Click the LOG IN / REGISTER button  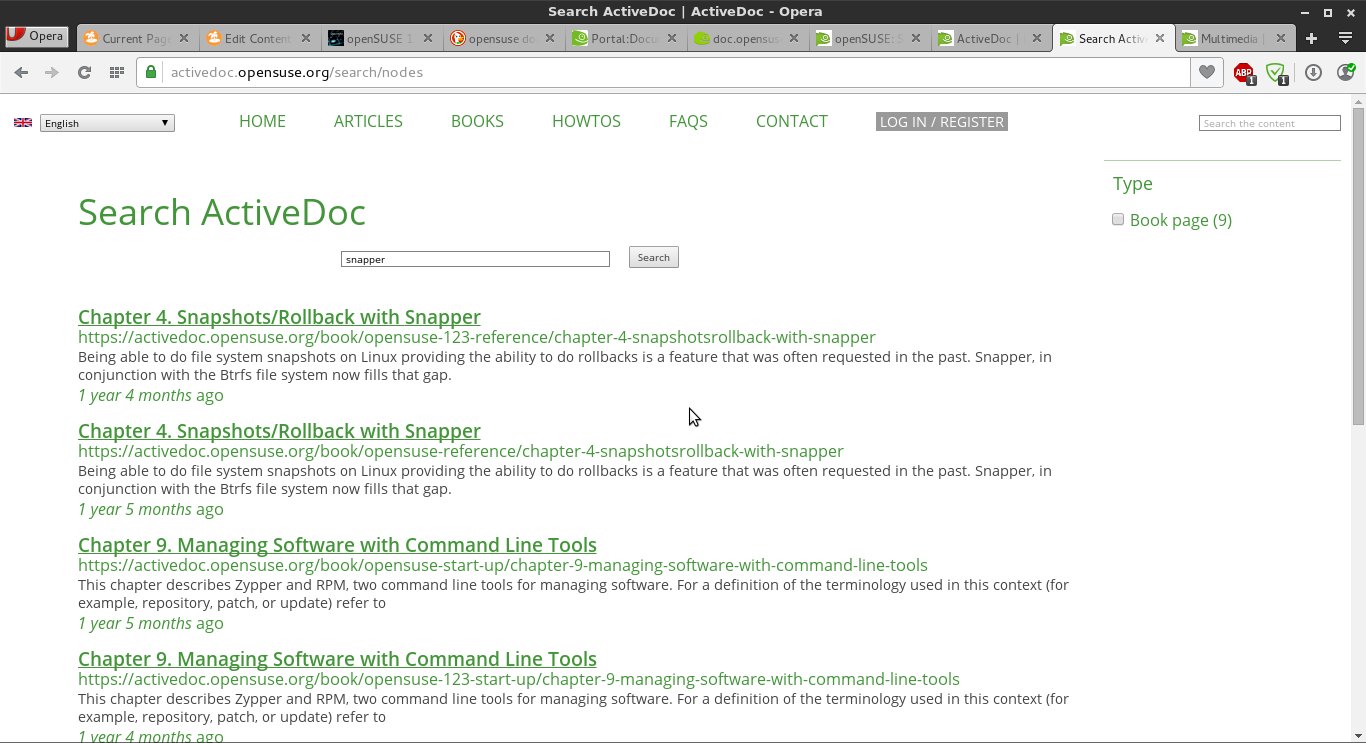[x=942, y=121]
